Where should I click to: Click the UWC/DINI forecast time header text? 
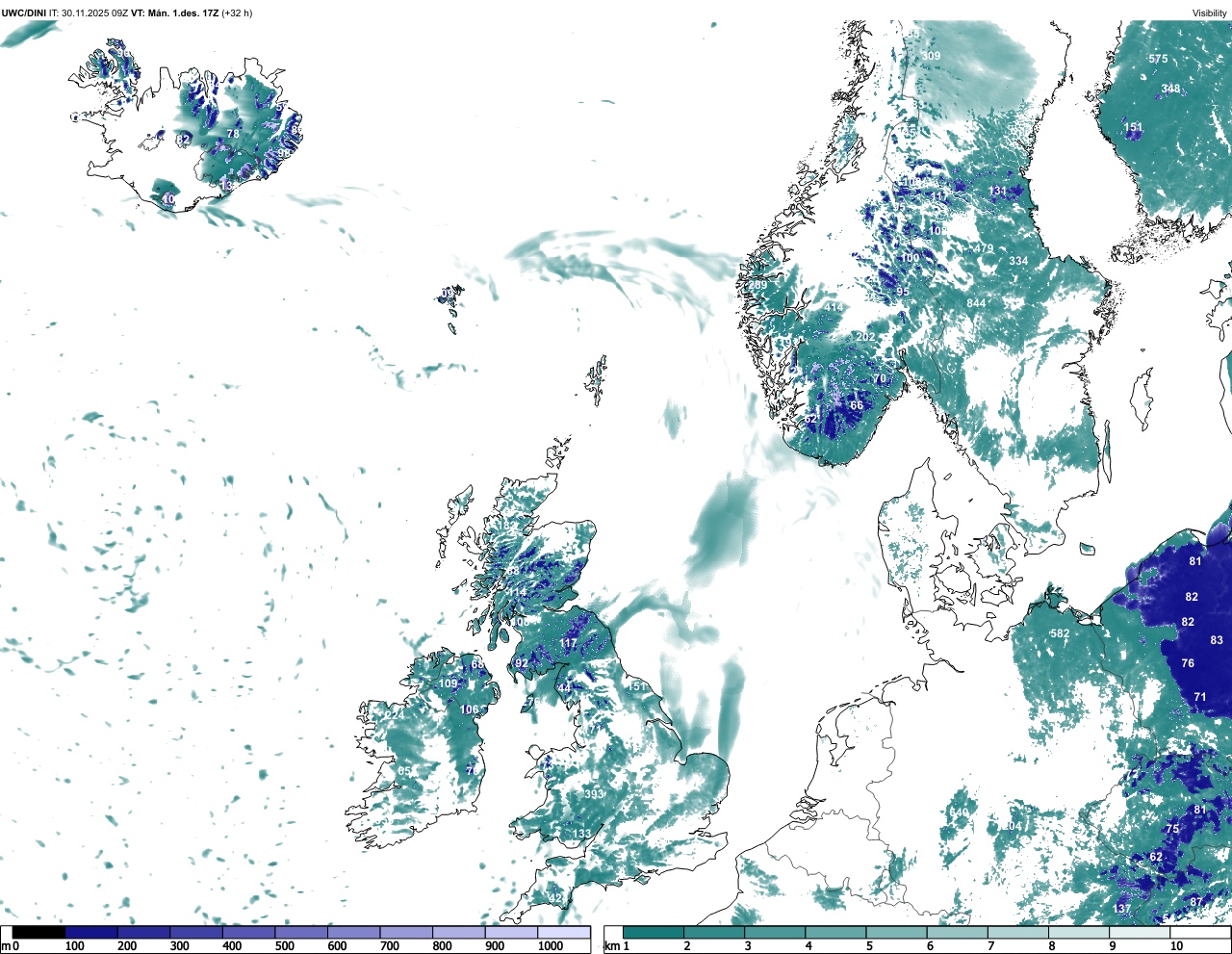click(x=127, y=13)
